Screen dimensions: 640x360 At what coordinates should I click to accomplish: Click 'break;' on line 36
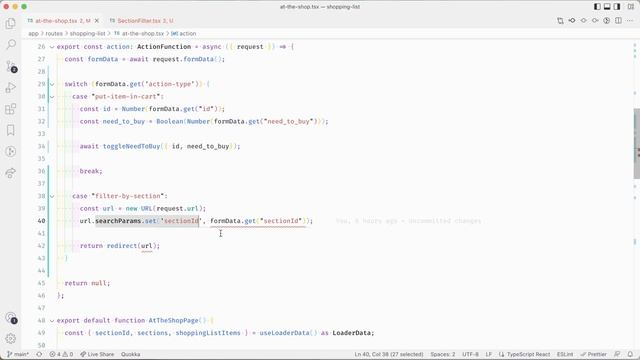(x=91, y=171)
